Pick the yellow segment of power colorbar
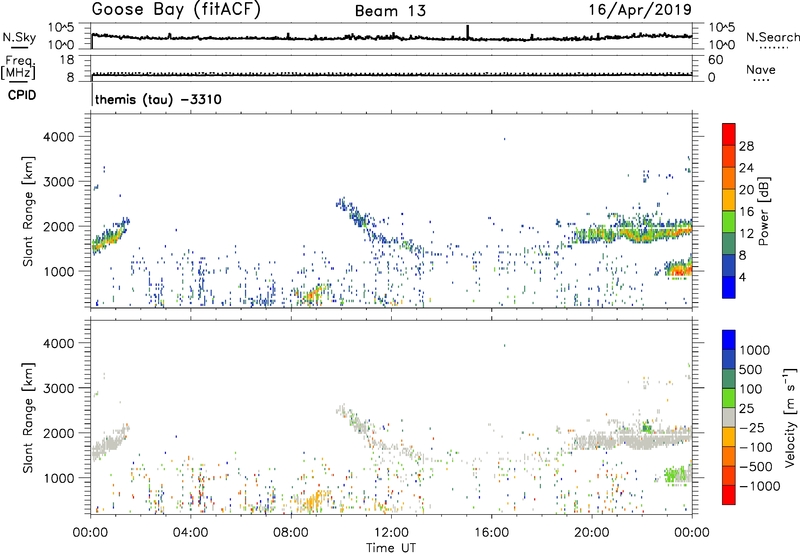Viewport: 800px width, 554px height. point(729,200)
